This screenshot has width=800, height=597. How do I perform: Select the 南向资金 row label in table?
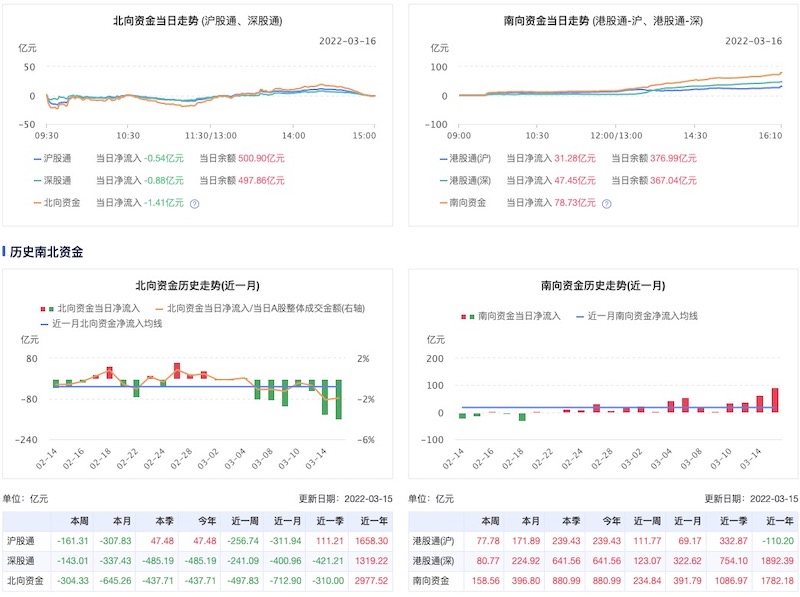point(431,581)
